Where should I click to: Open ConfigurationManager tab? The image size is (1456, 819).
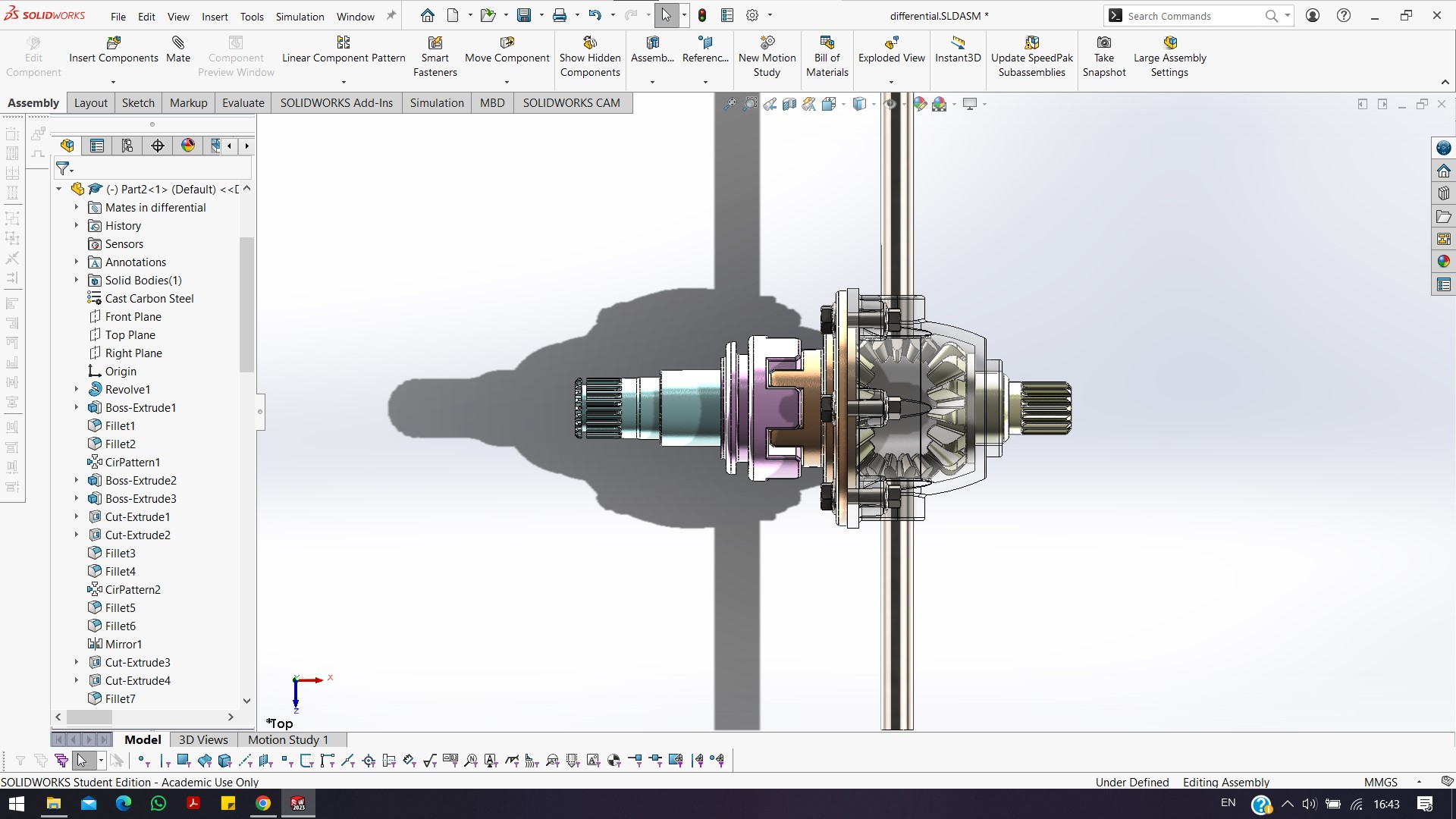(127, 146)
